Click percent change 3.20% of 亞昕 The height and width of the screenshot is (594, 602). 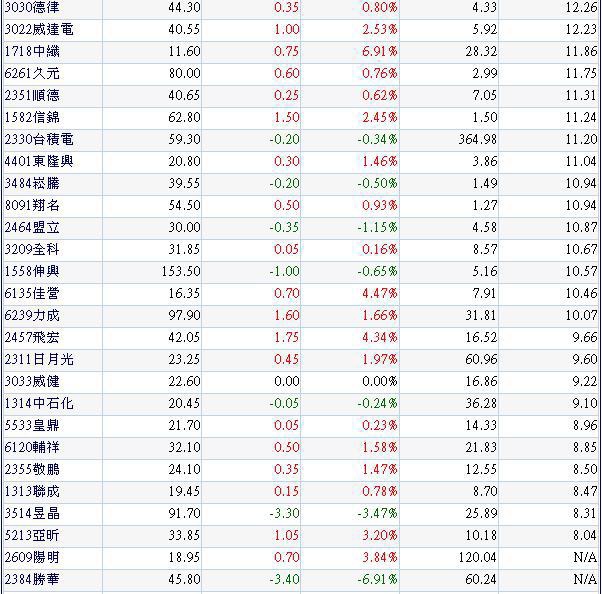[380, 535]
